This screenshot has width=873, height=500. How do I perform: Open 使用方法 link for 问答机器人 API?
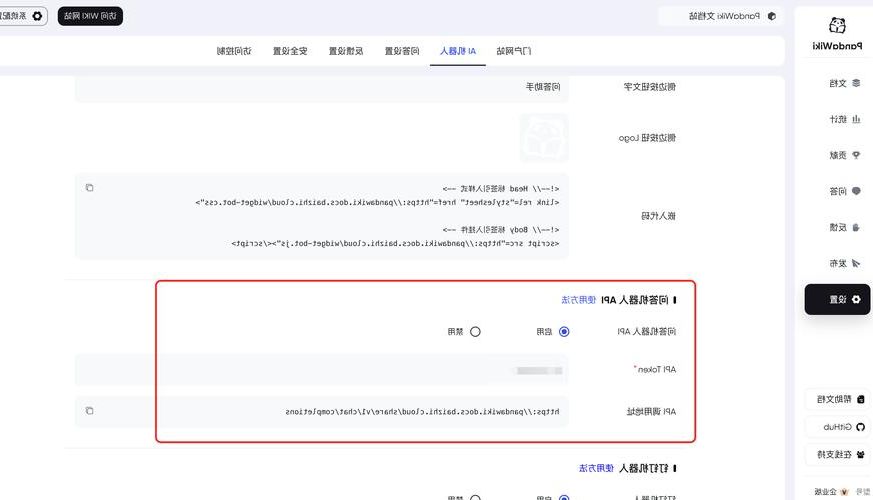pyautogui.click(x=578, y=300)
